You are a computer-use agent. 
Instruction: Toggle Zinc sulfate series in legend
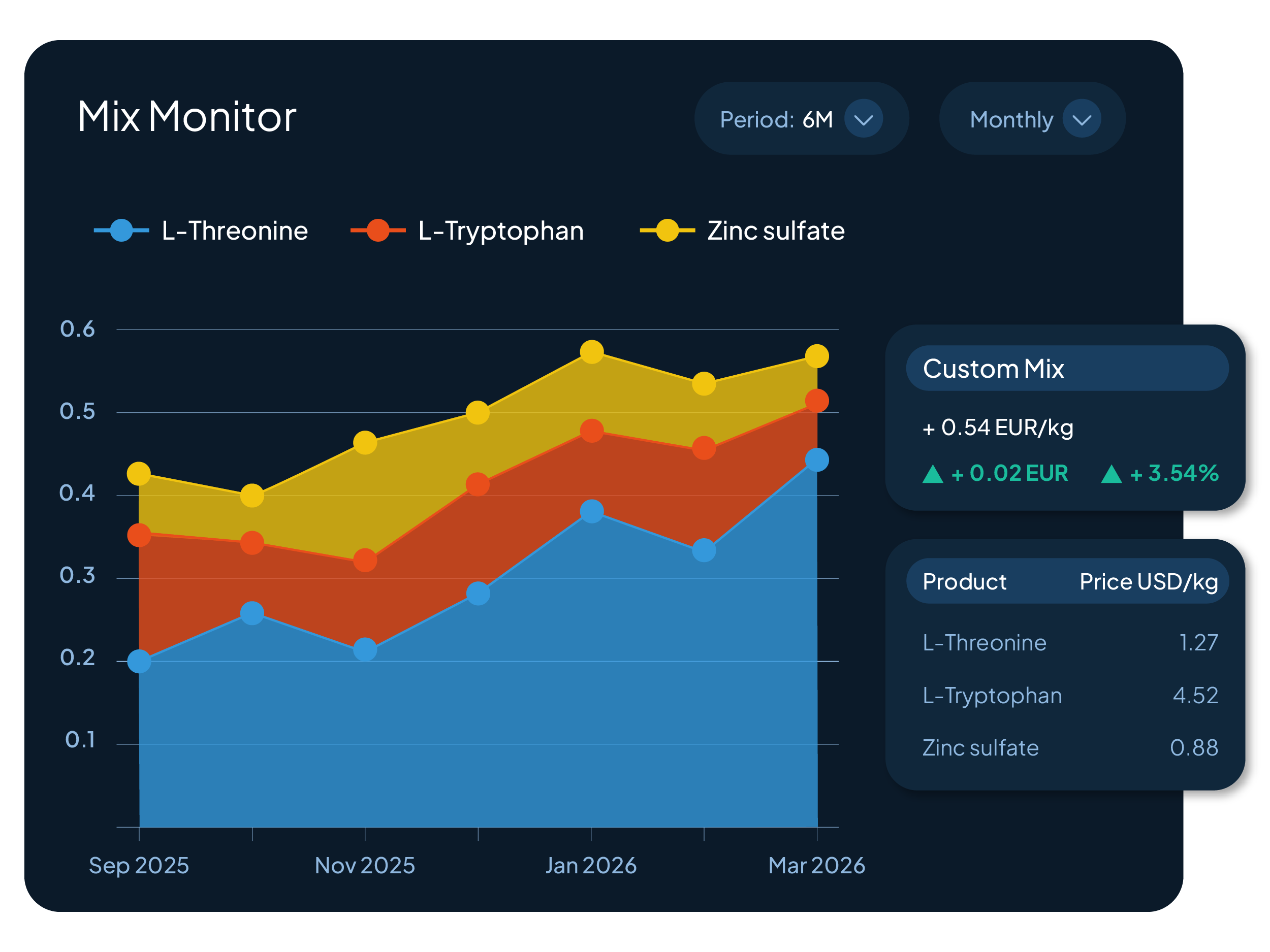click(775, 231)
